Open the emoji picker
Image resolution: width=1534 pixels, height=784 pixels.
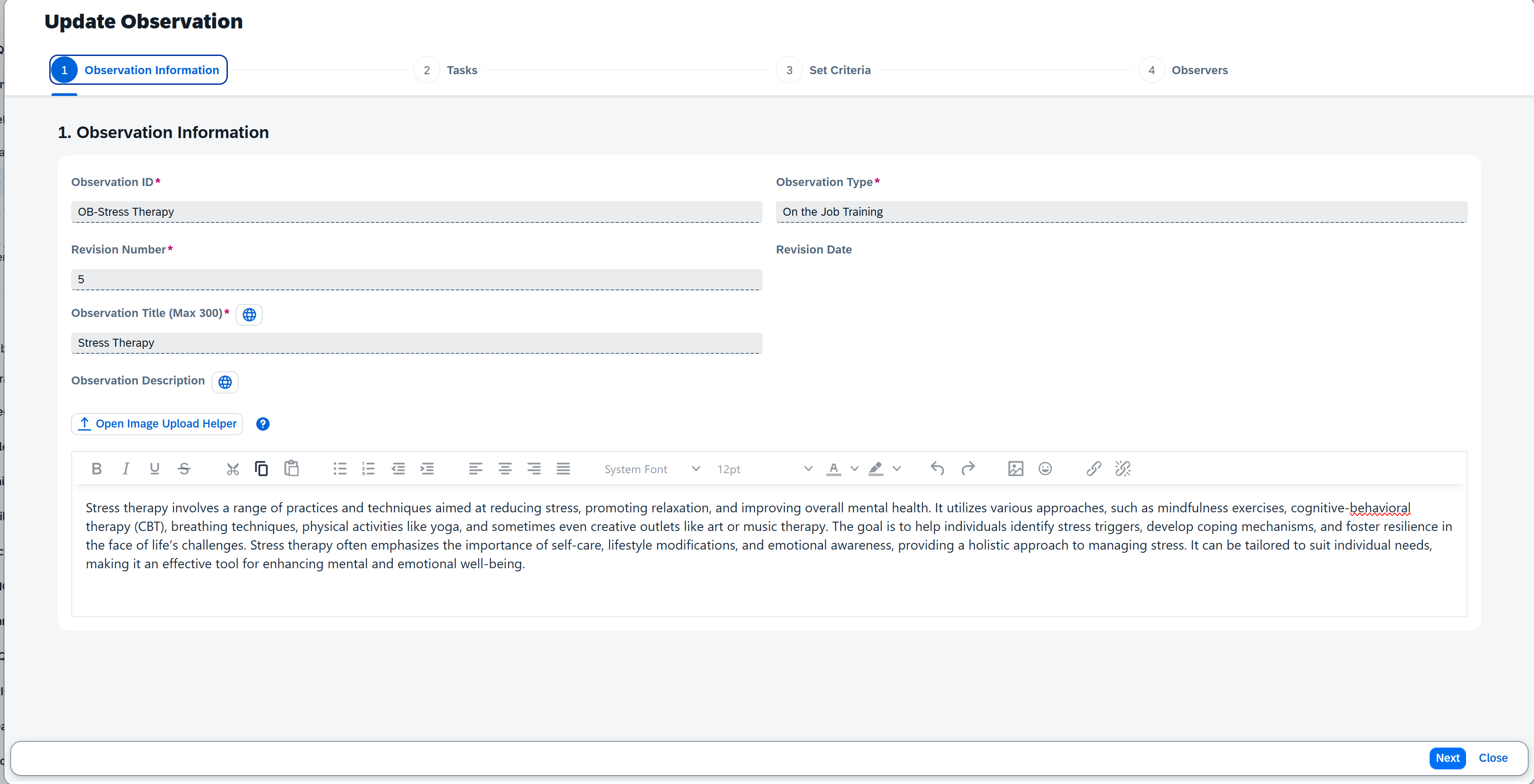[1045, 469]
